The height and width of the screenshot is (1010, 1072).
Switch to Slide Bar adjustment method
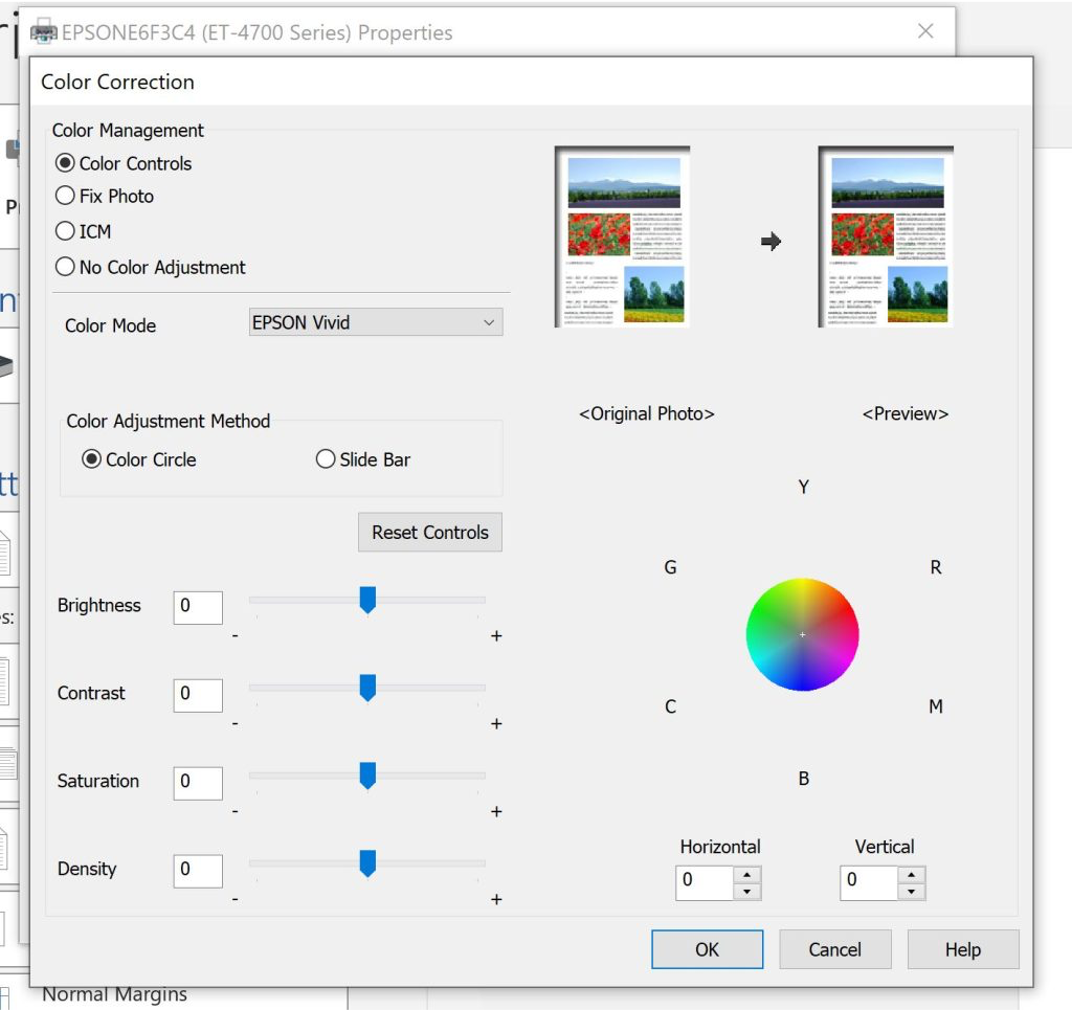pyautogui.click(x=325, y=459)
